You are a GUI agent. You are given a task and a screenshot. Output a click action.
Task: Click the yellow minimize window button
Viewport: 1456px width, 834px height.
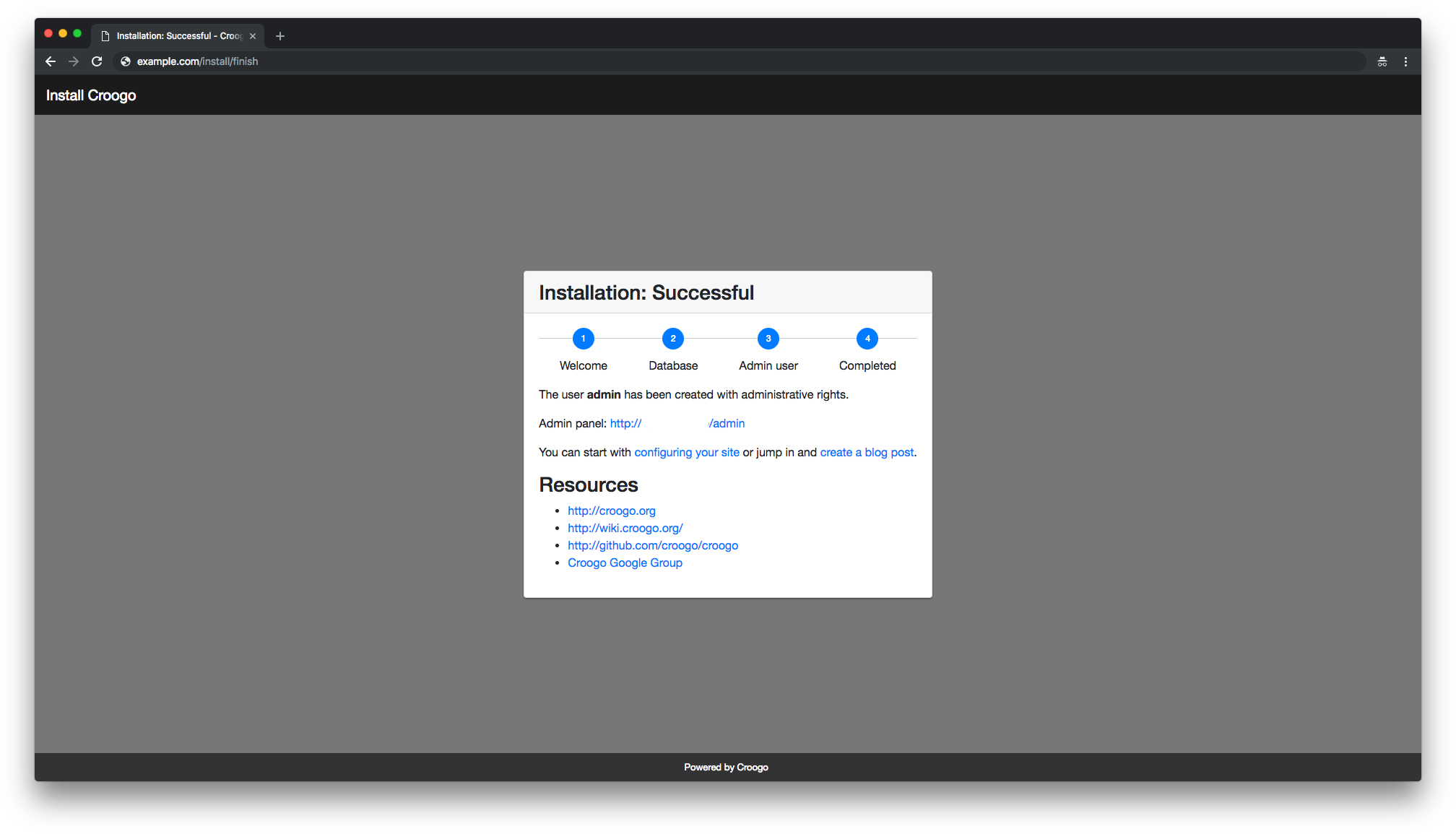(x=63, y=34)
